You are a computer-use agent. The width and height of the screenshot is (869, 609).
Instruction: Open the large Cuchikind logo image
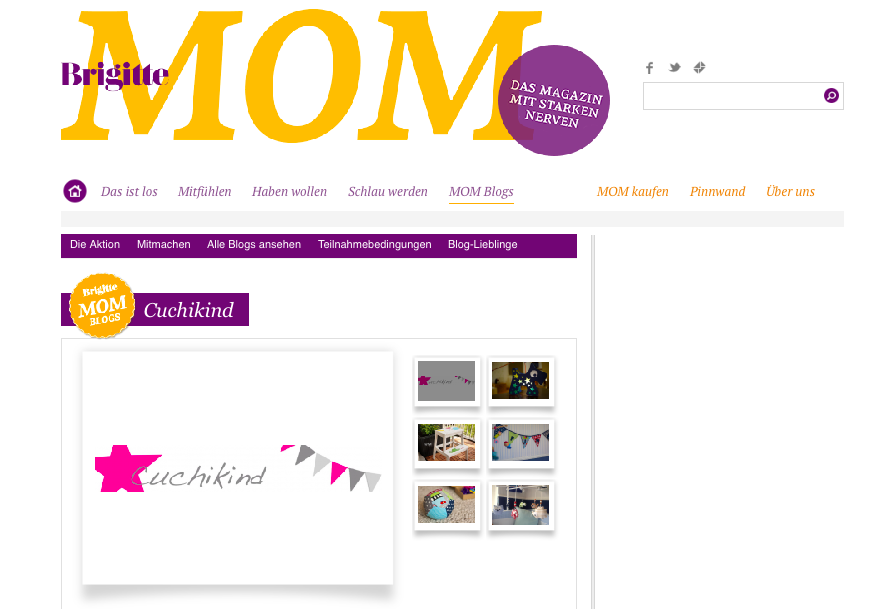pyautogui.click(x=238, y=468)
